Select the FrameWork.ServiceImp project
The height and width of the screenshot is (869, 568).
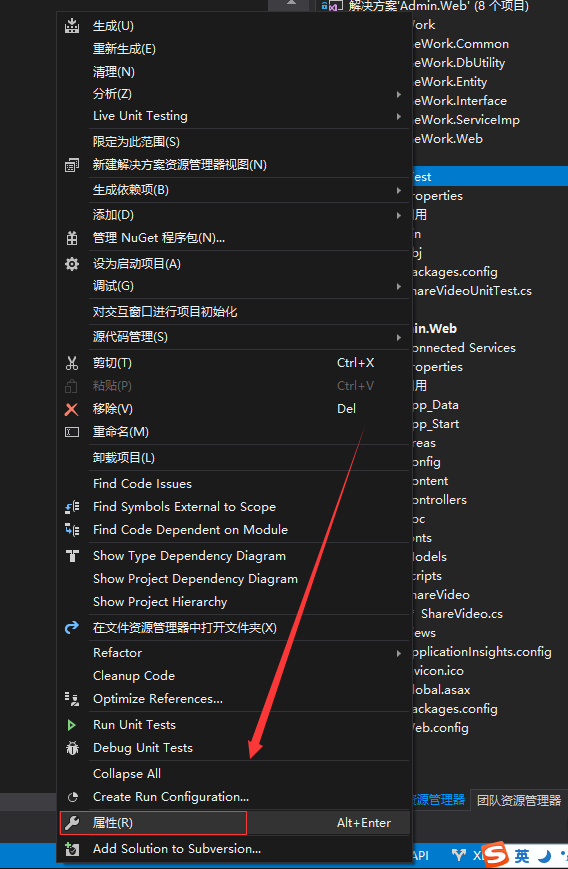(466, 120)
